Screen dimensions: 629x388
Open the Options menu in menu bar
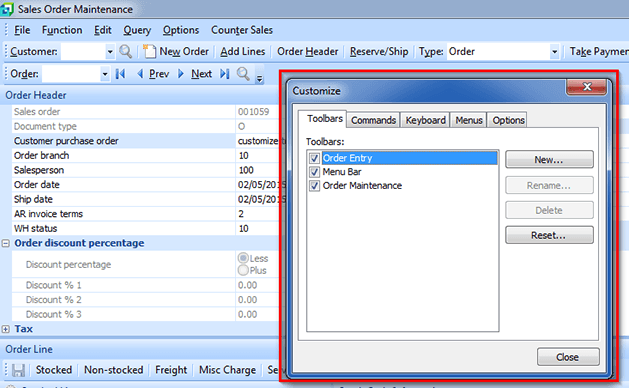[181, 30]
